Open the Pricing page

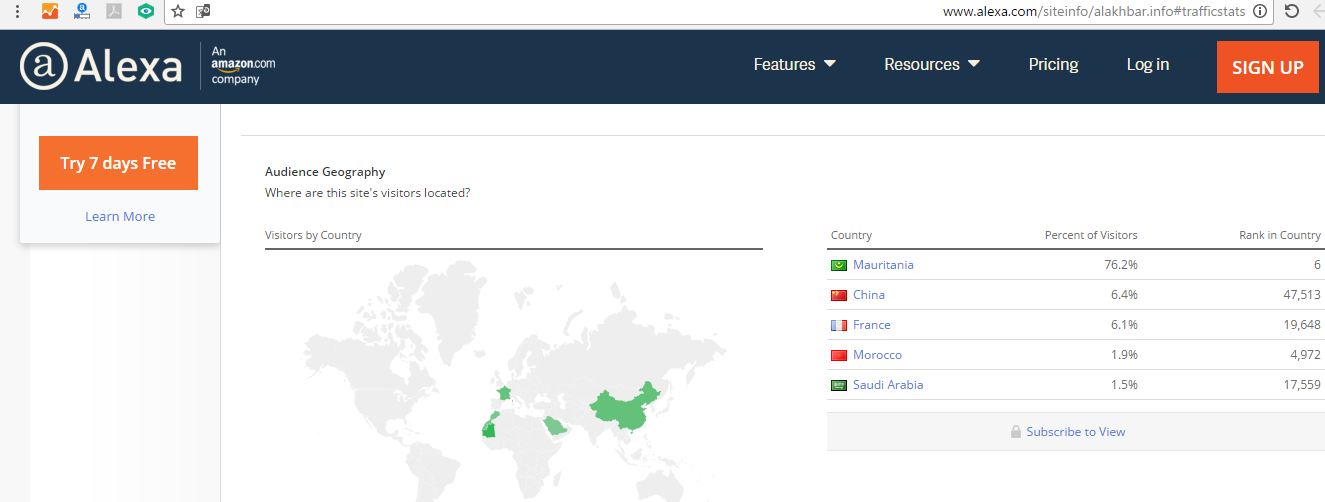(1053, 65)
